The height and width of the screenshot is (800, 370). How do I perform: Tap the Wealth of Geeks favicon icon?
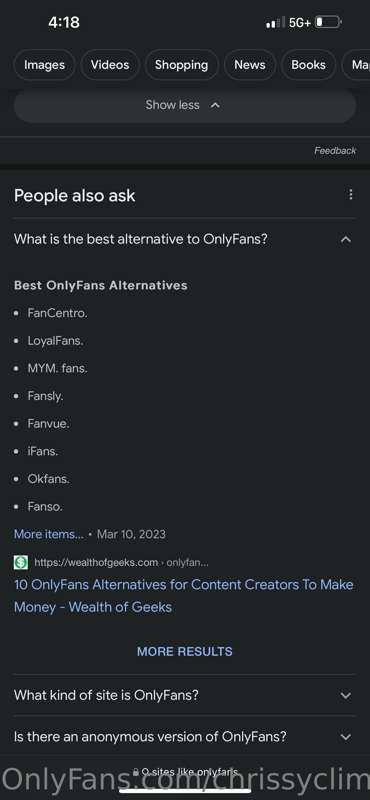21,563
